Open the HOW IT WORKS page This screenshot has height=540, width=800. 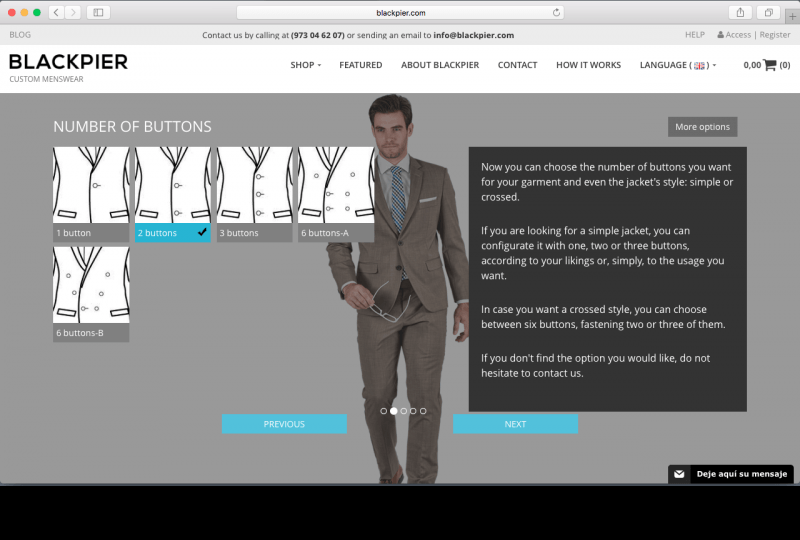(x=588, y=65)
